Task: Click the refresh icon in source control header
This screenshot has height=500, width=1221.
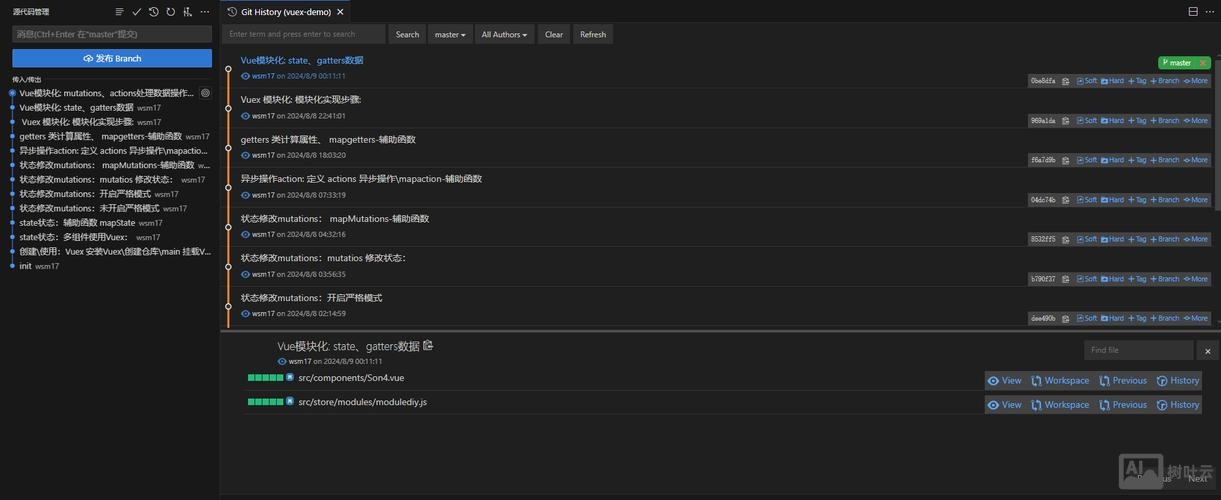Action: pos(170,12)
